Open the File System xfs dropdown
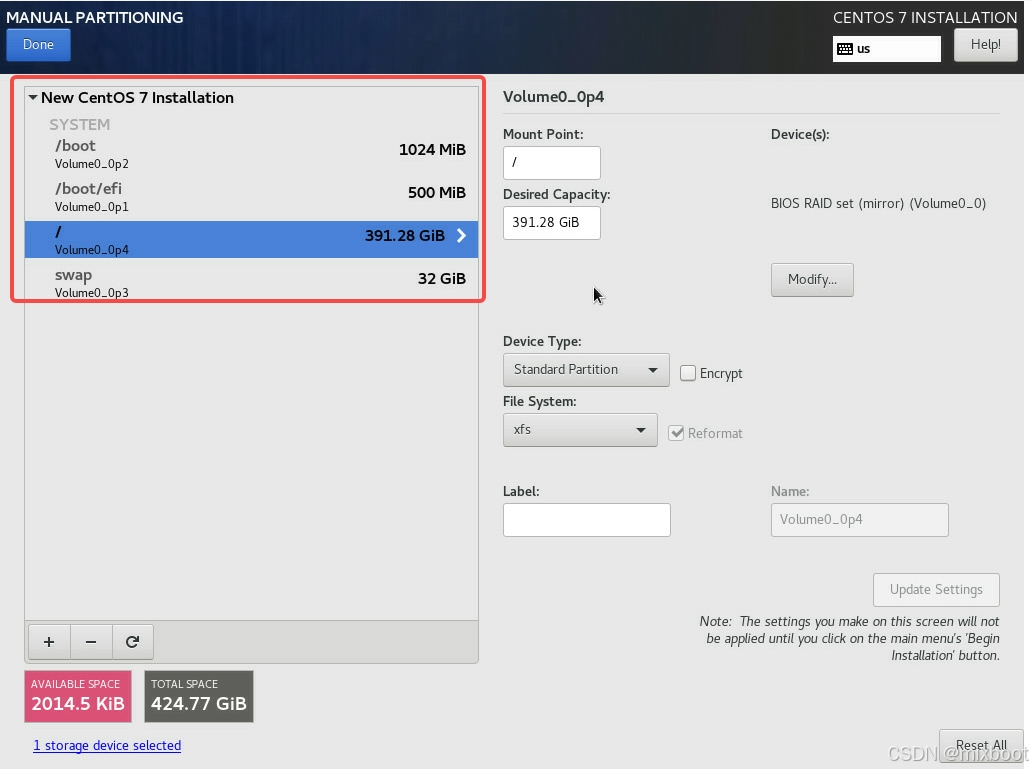 click(x=580, y=430)
